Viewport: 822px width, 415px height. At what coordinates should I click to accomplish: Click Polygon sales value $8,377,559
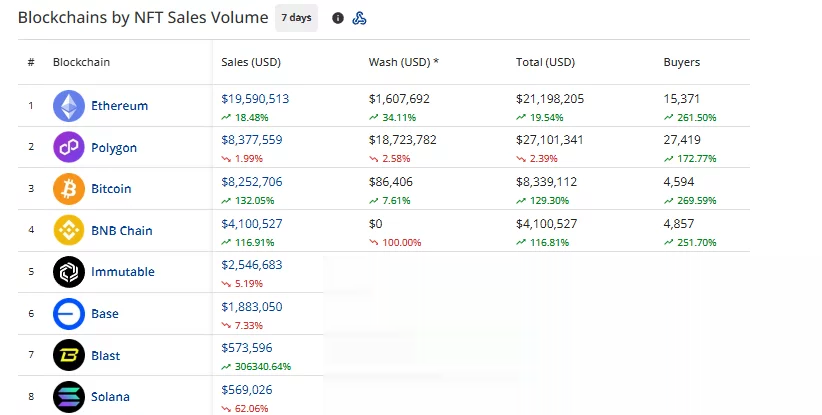click(x=252, y=140)
